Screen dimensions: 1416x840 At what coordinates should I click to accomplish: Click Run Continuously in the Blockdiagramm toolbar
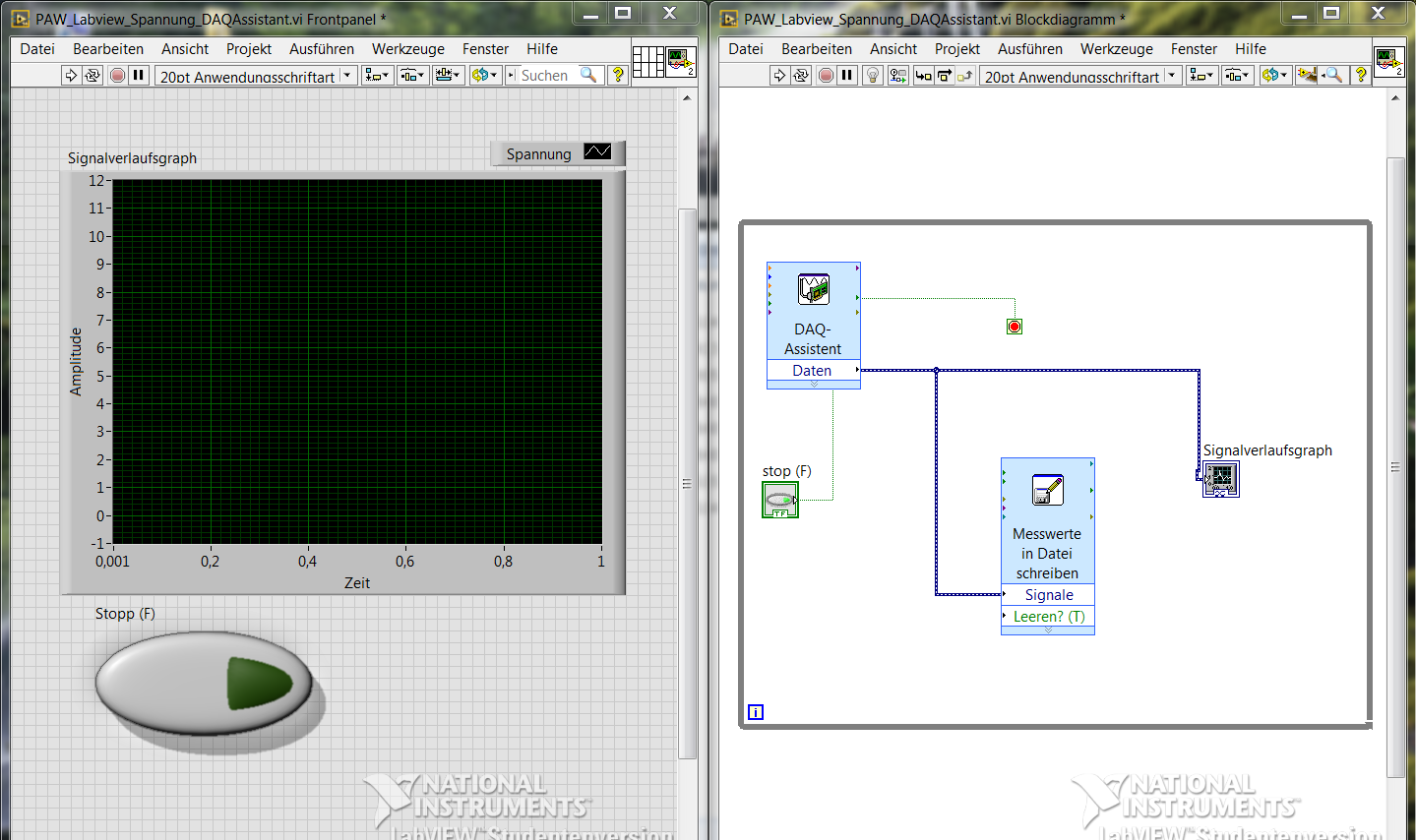click(801, 75)
